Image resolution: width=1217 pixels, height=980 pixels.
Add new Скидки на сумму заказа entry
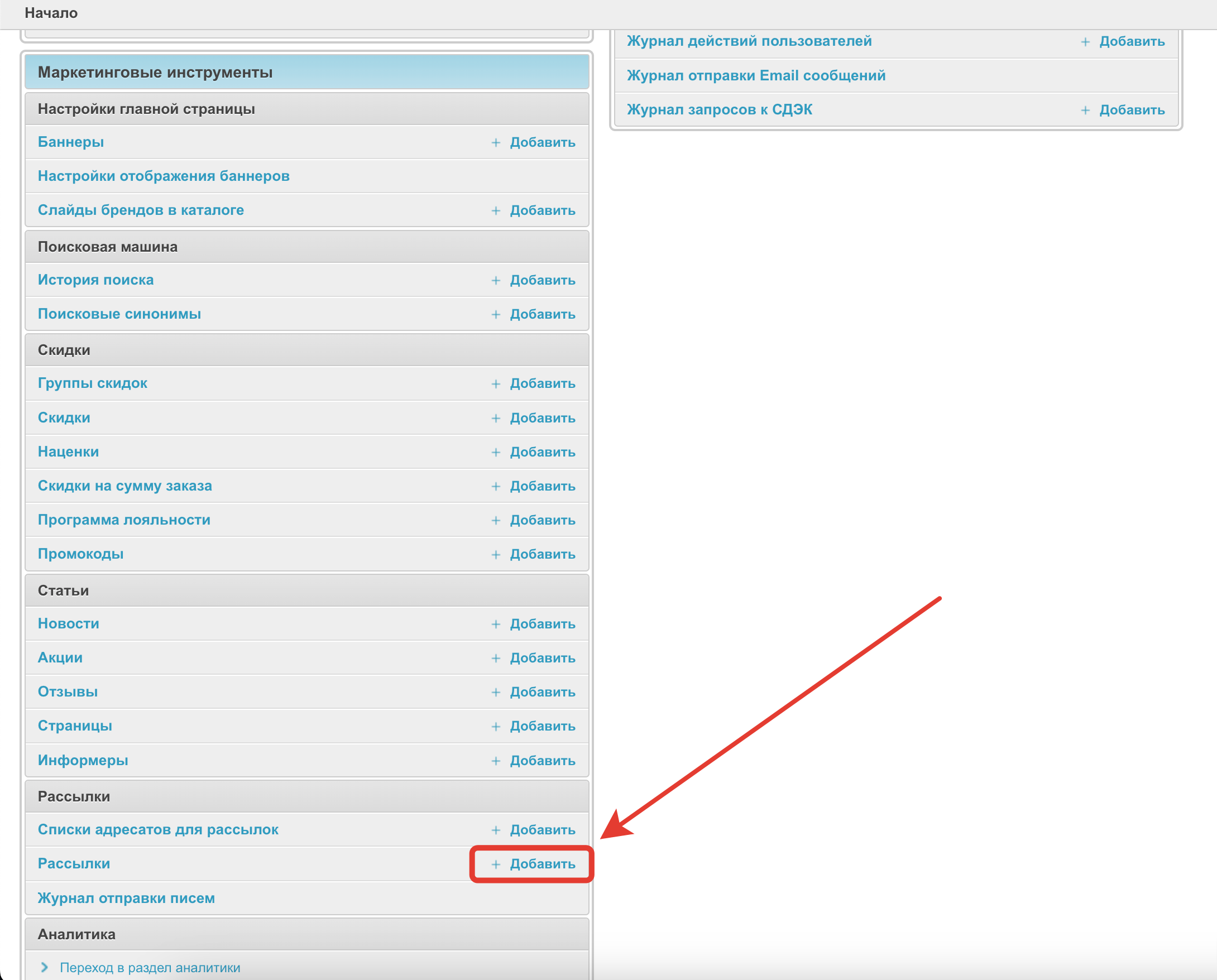click(x=542, y=486)
